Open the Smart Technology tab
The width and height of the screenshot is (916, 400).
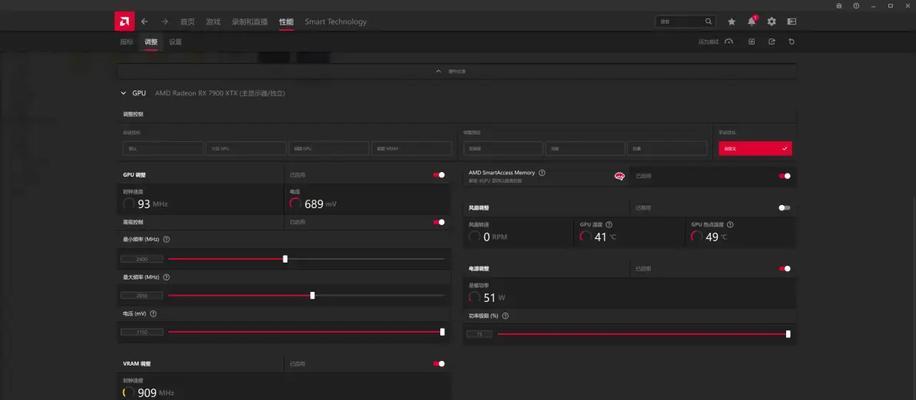(x=335, y=22)
